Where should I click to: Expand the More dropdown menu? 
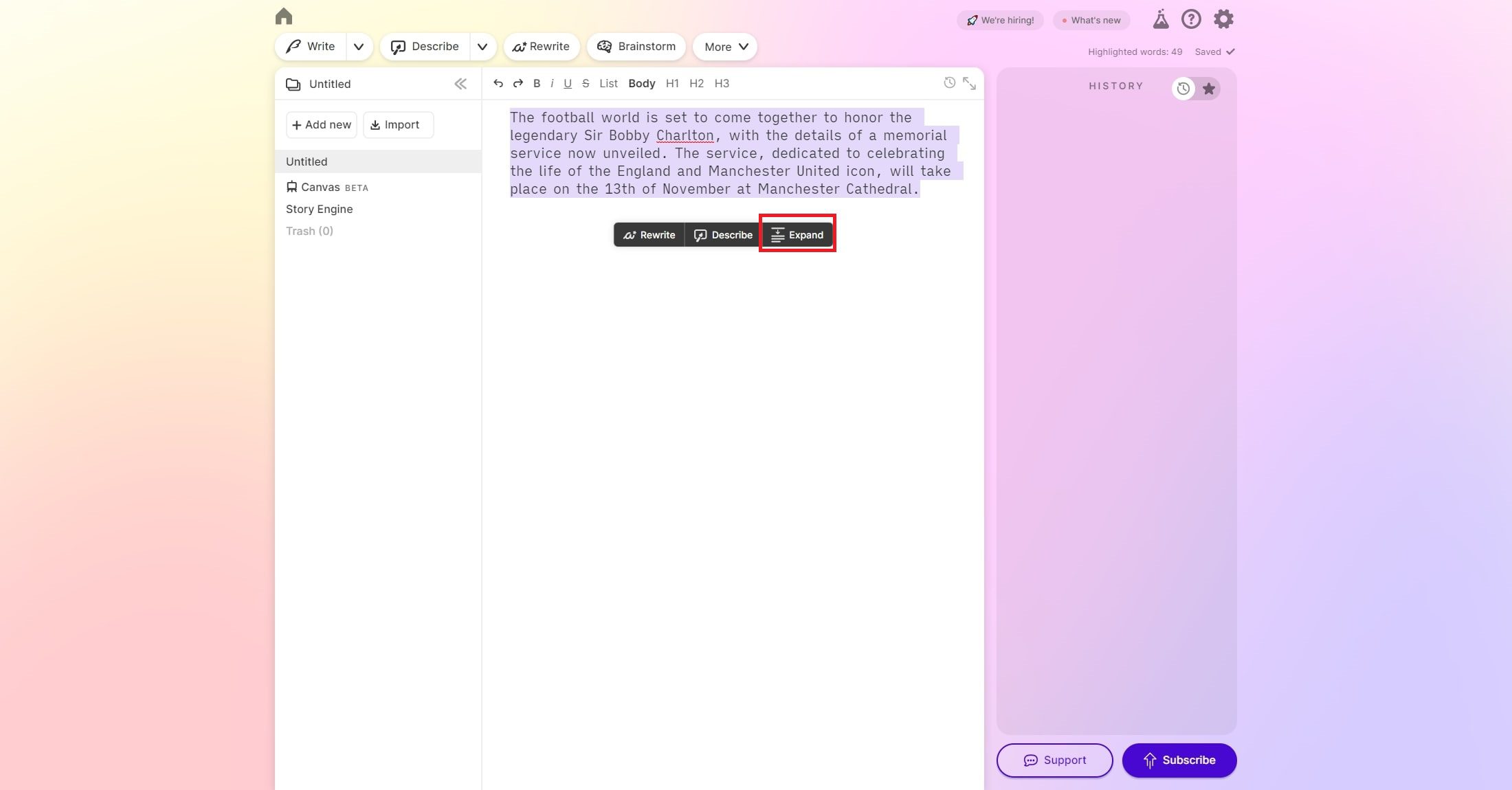pos(725,46)
